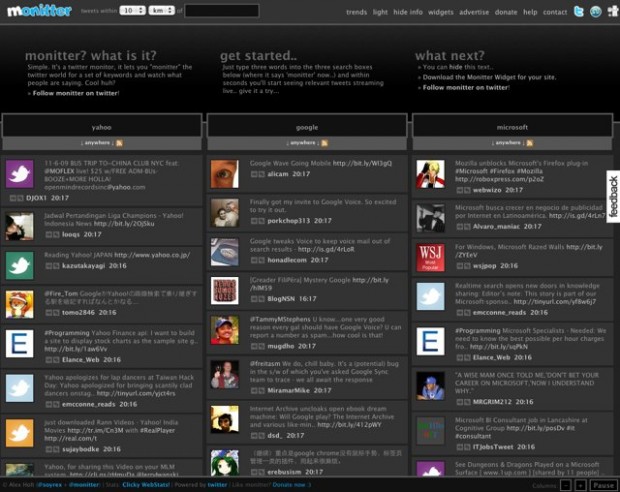Screen dimensions: 620x492
Task: Open Donate now link in footer
Action: (x=290, y=484)
